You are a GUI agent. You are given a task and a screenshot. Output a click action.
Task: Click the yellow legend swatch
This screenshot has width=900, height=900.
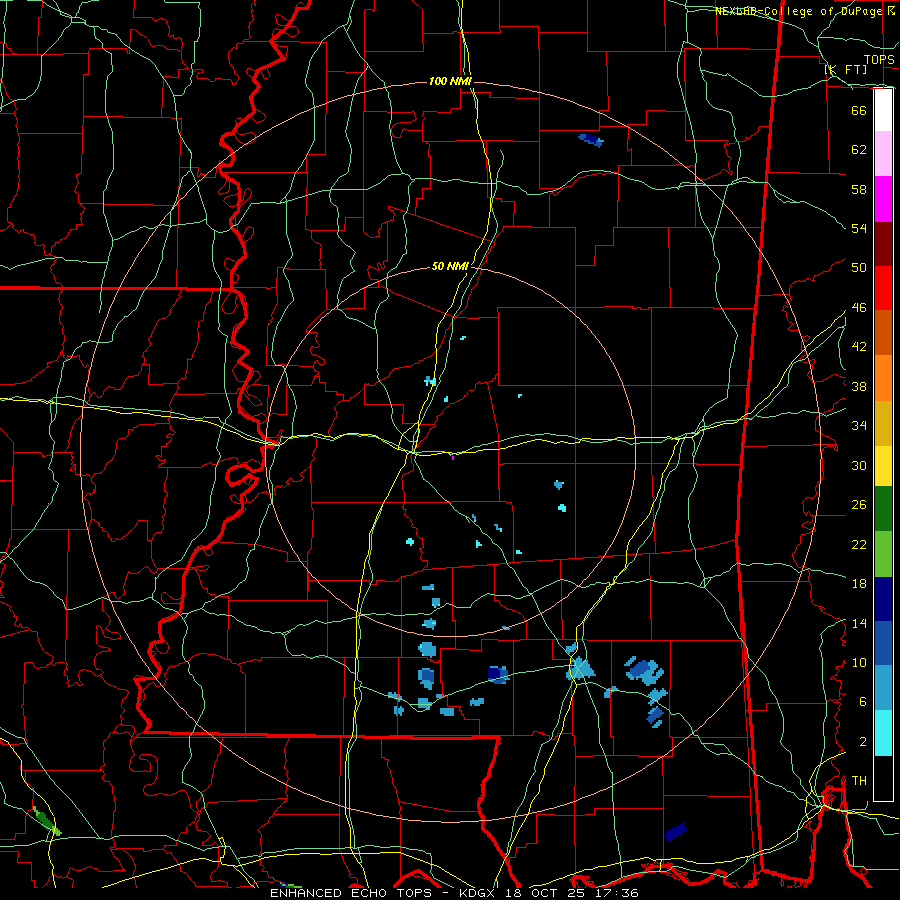pos(883,466)
